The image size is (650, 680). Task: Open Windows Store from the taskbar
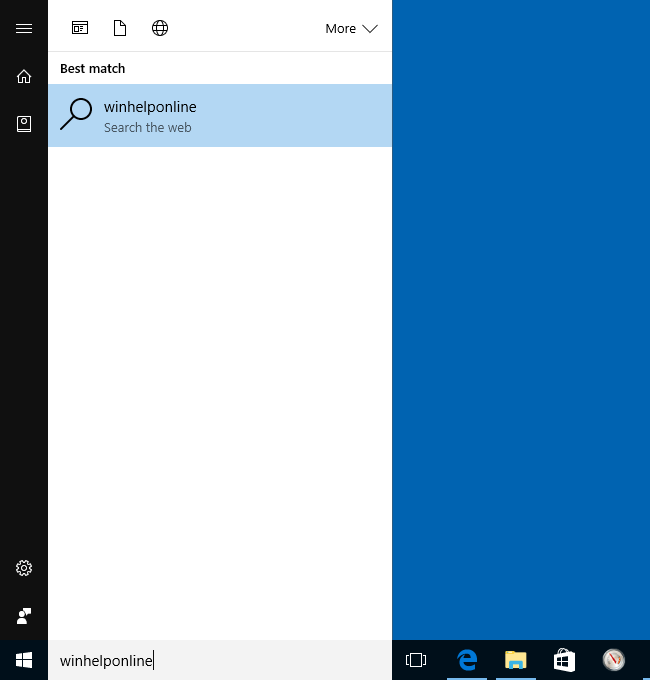click(564, 660)
